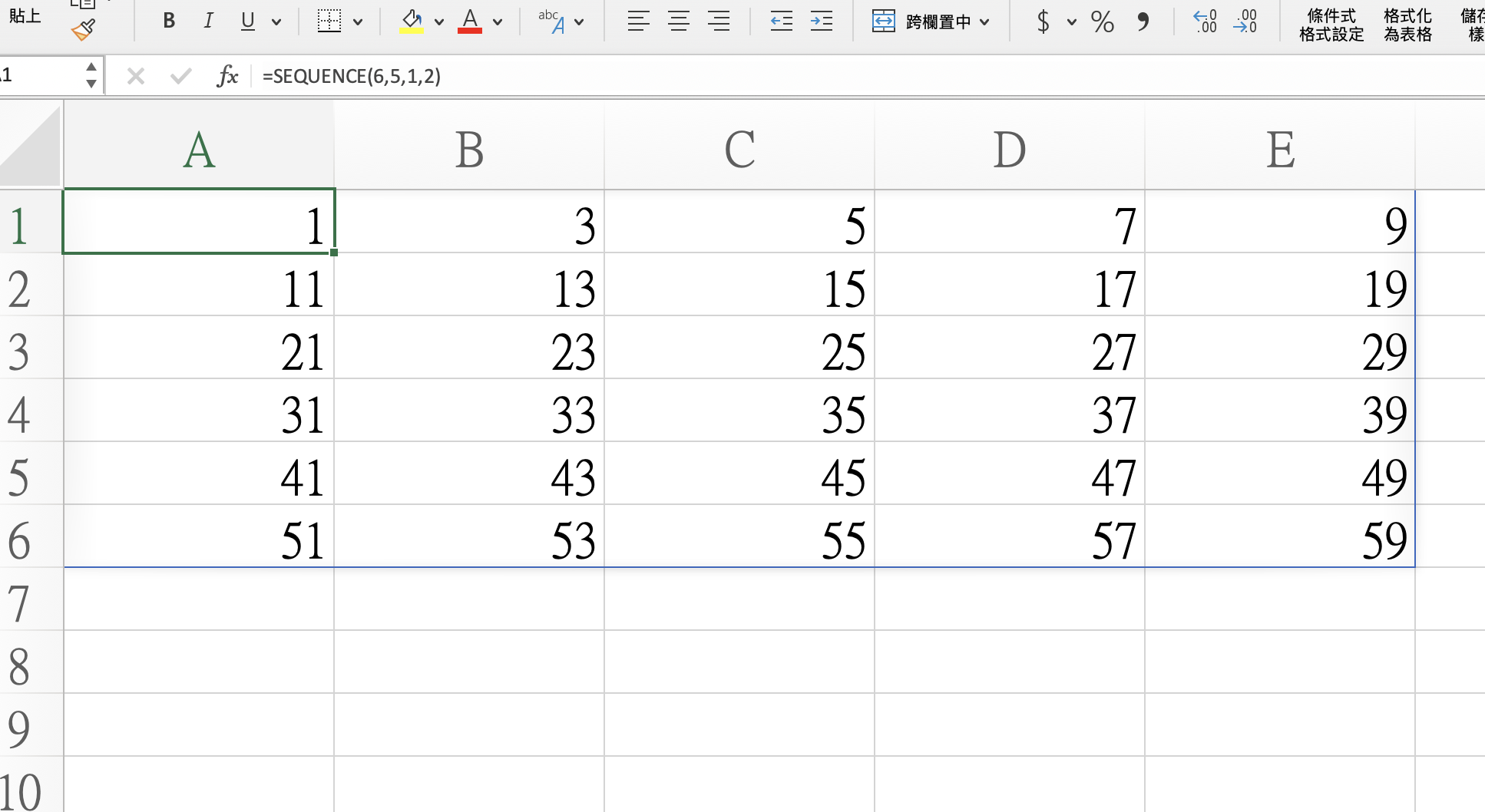Click the Name Box stepper arrows

click(x=91, y=75)
